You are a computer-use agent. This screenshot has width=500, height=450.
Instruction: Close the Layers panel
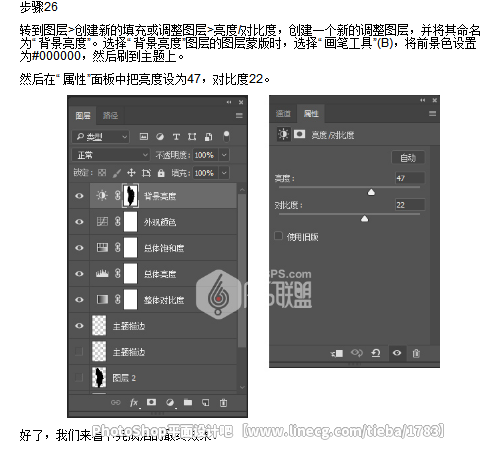coord(241,102)
